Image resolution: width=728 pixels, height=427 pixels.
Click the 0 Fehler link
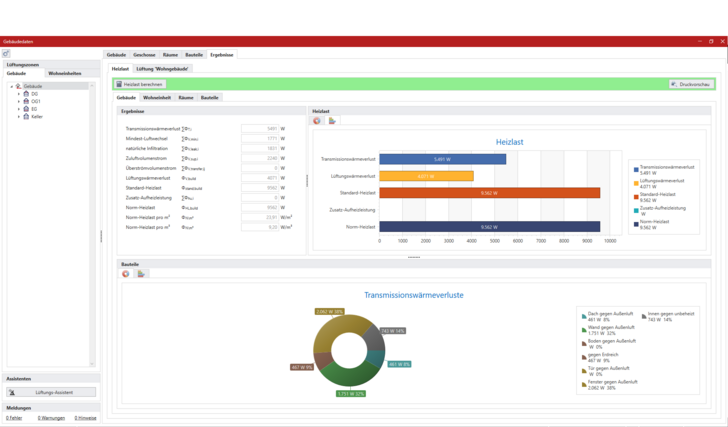pyautogui.click(x=14, y=418)
